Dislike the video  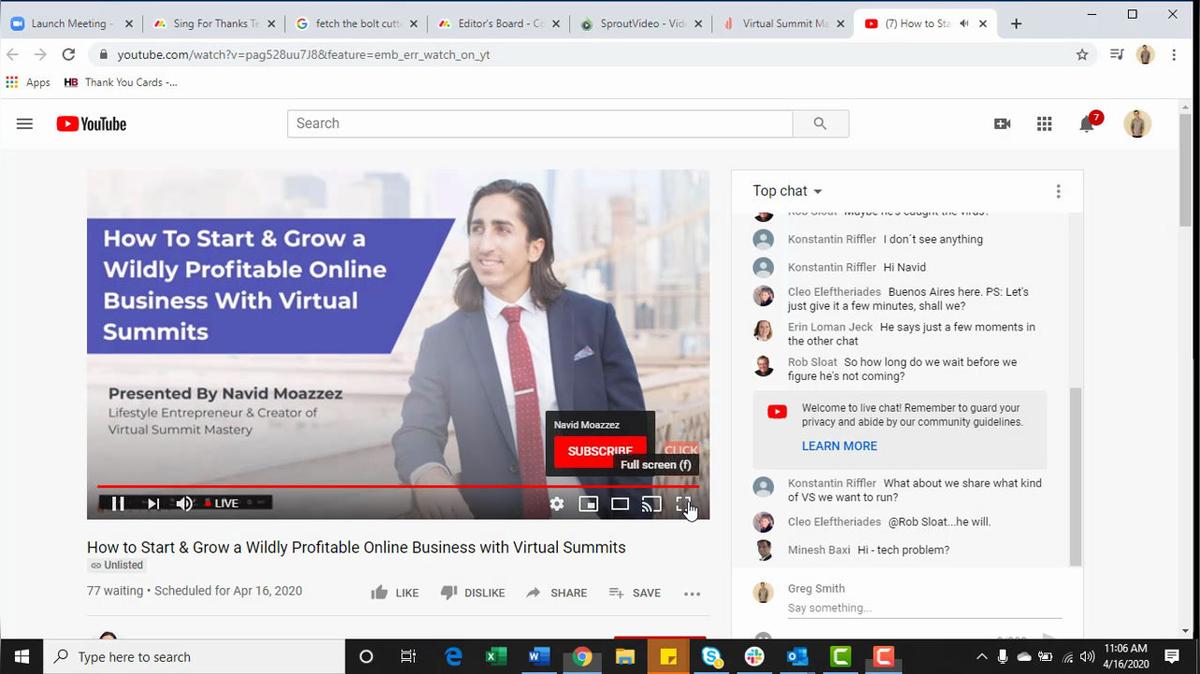[473, 593]
